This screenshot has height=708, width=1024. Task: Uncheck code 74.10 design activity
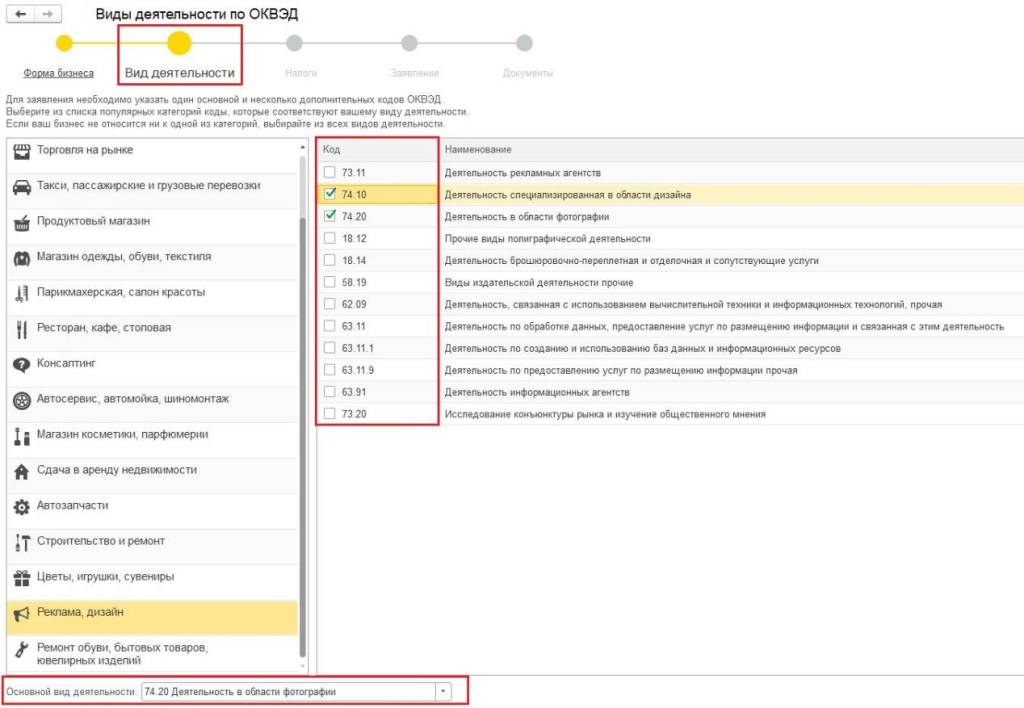pyautogui.click(x=330, y=194)
